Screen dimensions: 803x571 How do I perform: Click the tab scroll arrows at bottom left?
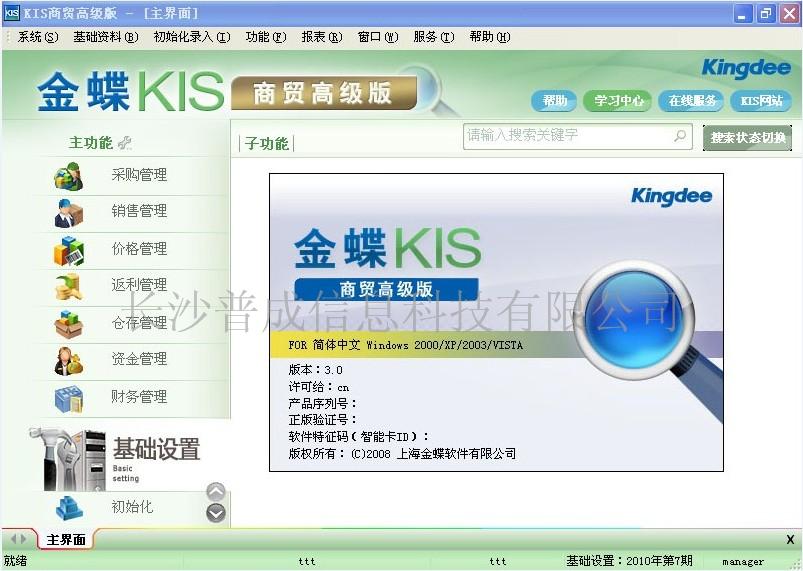[18, 538]
